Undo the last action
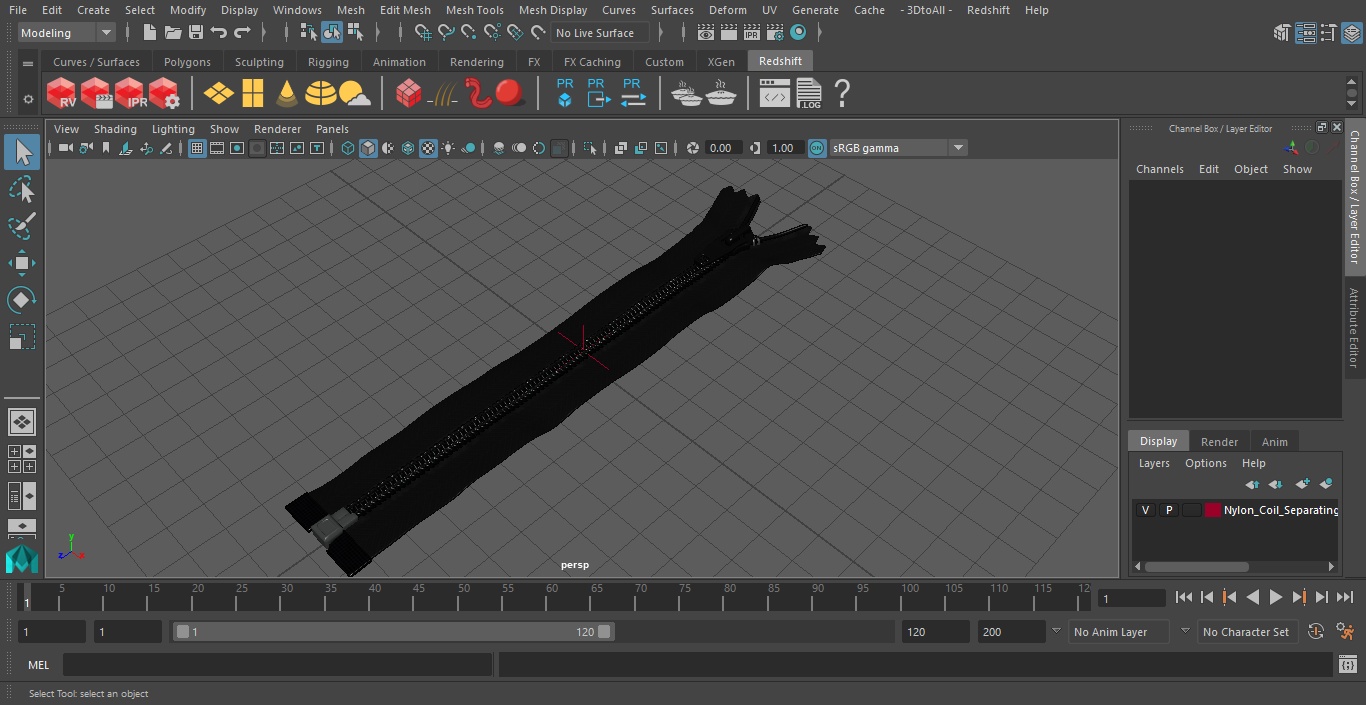 tap(219, 33)
